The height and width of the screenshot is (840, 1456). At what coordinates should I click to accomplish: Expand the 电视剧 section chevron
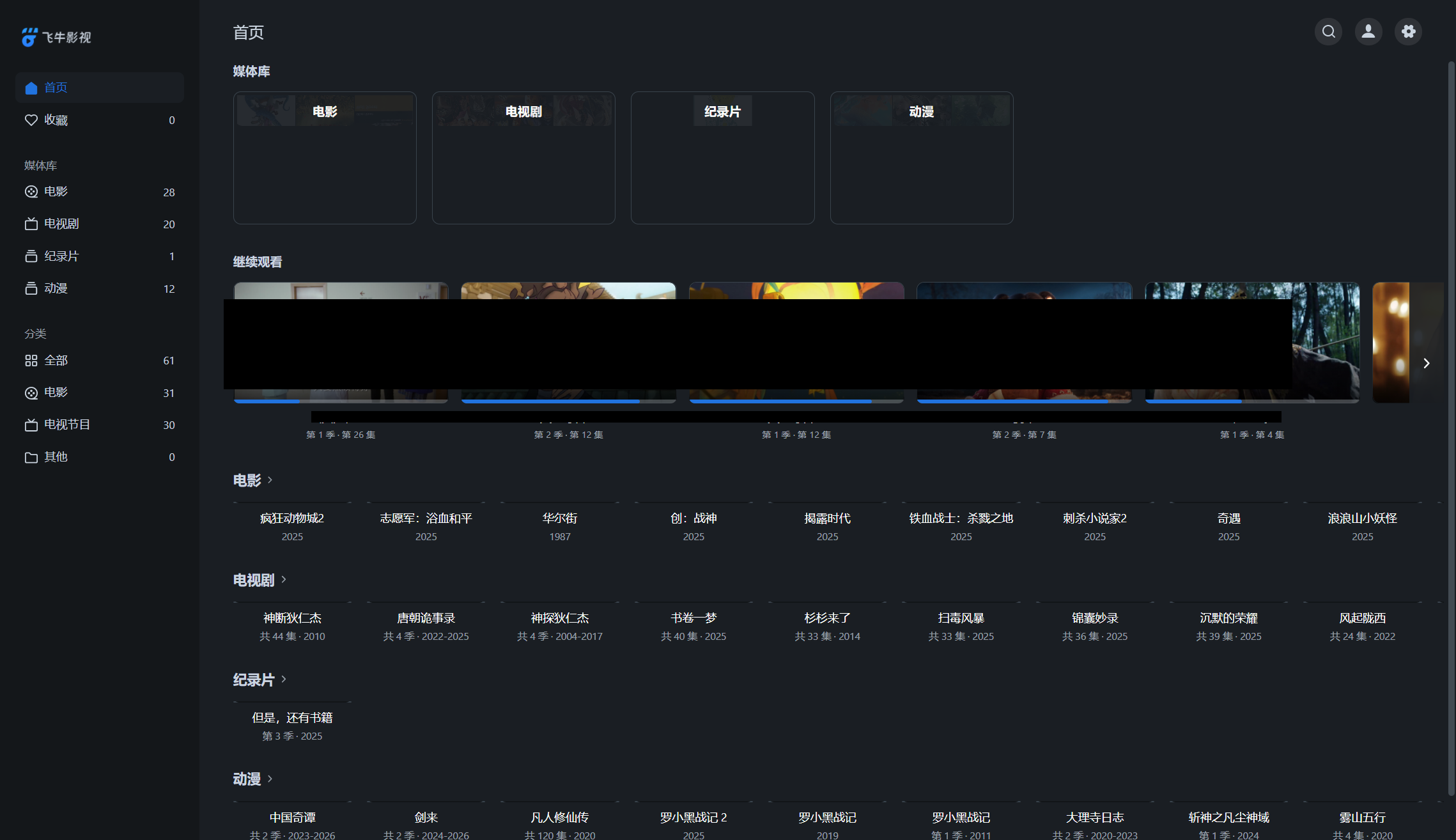pos(284,579)
